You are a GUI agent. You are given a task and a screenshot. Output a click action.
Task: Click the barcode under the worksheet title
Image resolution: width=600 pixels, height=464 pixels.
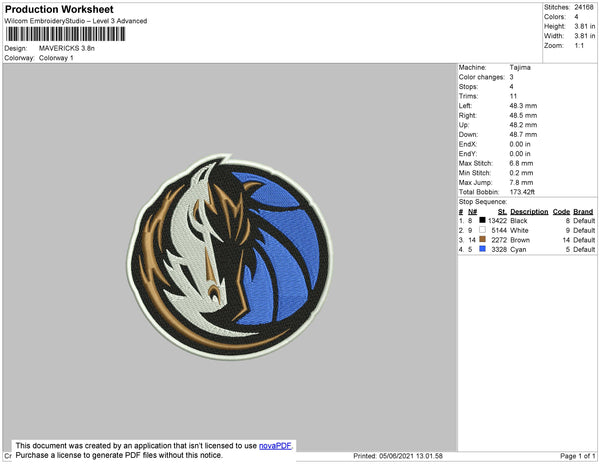pyautogui.click(x=65, y=34)
